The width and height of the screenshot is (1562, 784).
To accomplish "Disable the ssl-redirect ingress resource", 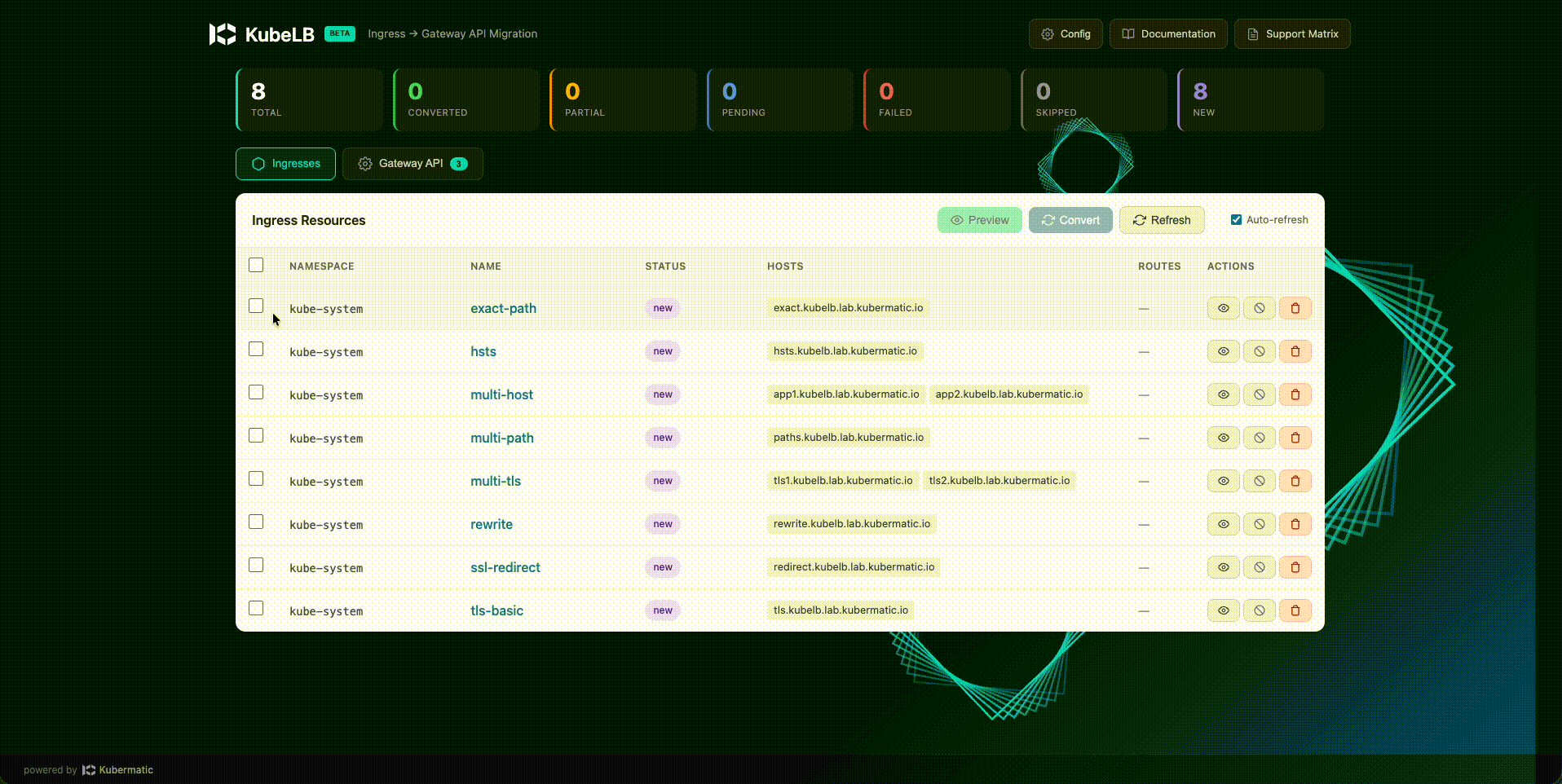I will coord(1259,567).
